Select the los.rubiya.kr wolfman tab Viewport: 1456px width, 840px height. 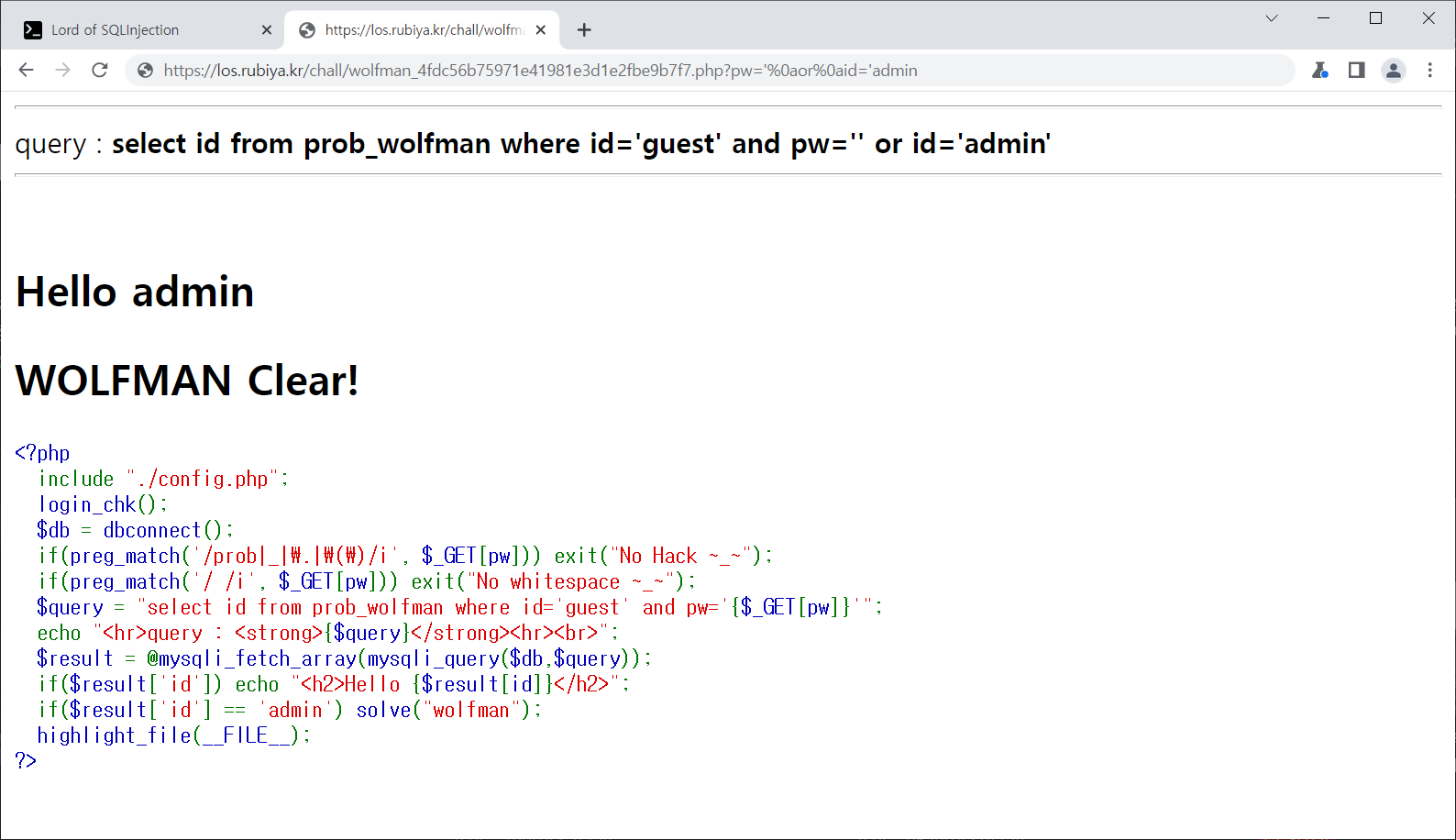point(423,29)
